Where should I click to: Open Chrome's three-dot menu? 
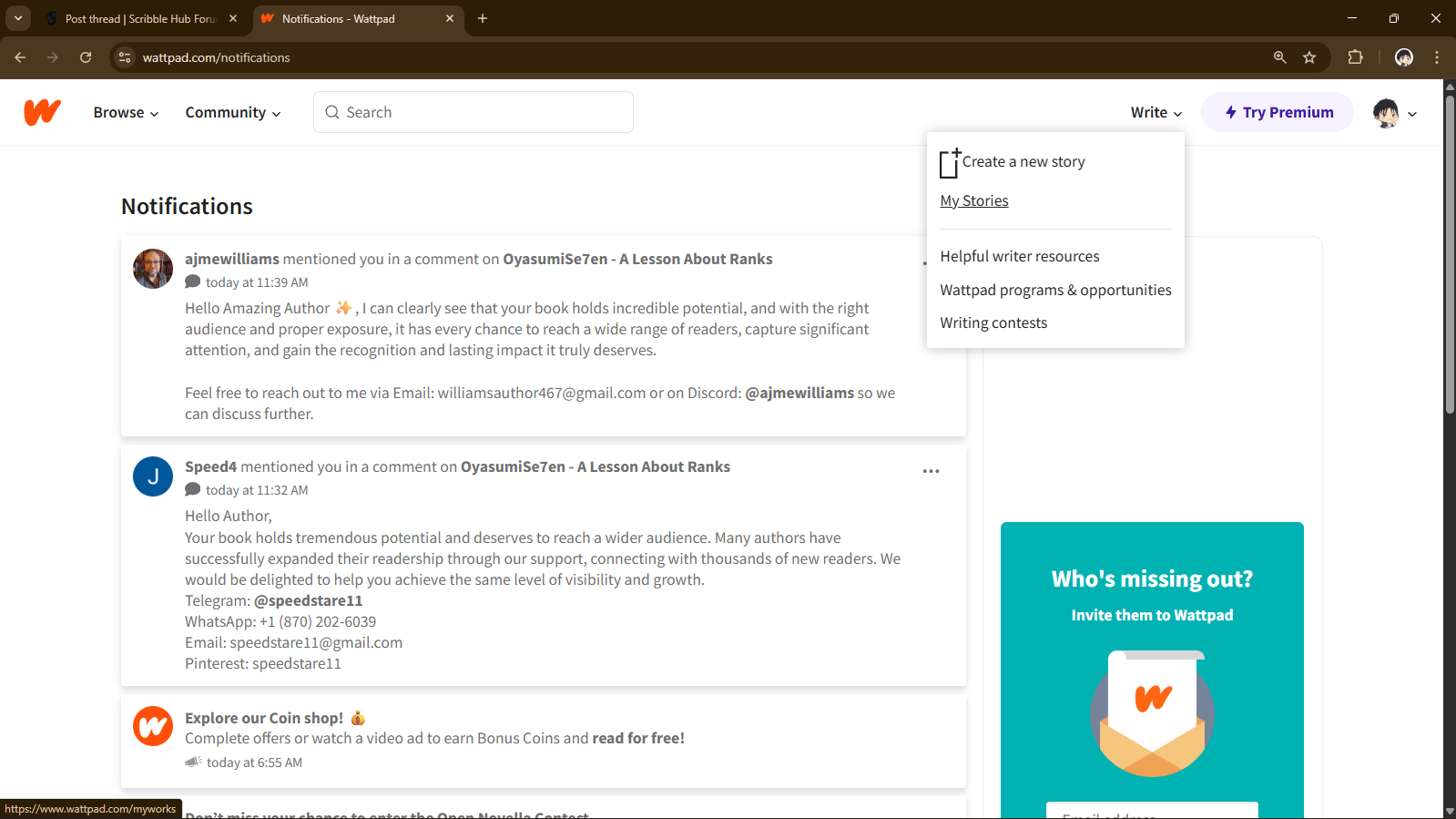tap(1437, 57)
